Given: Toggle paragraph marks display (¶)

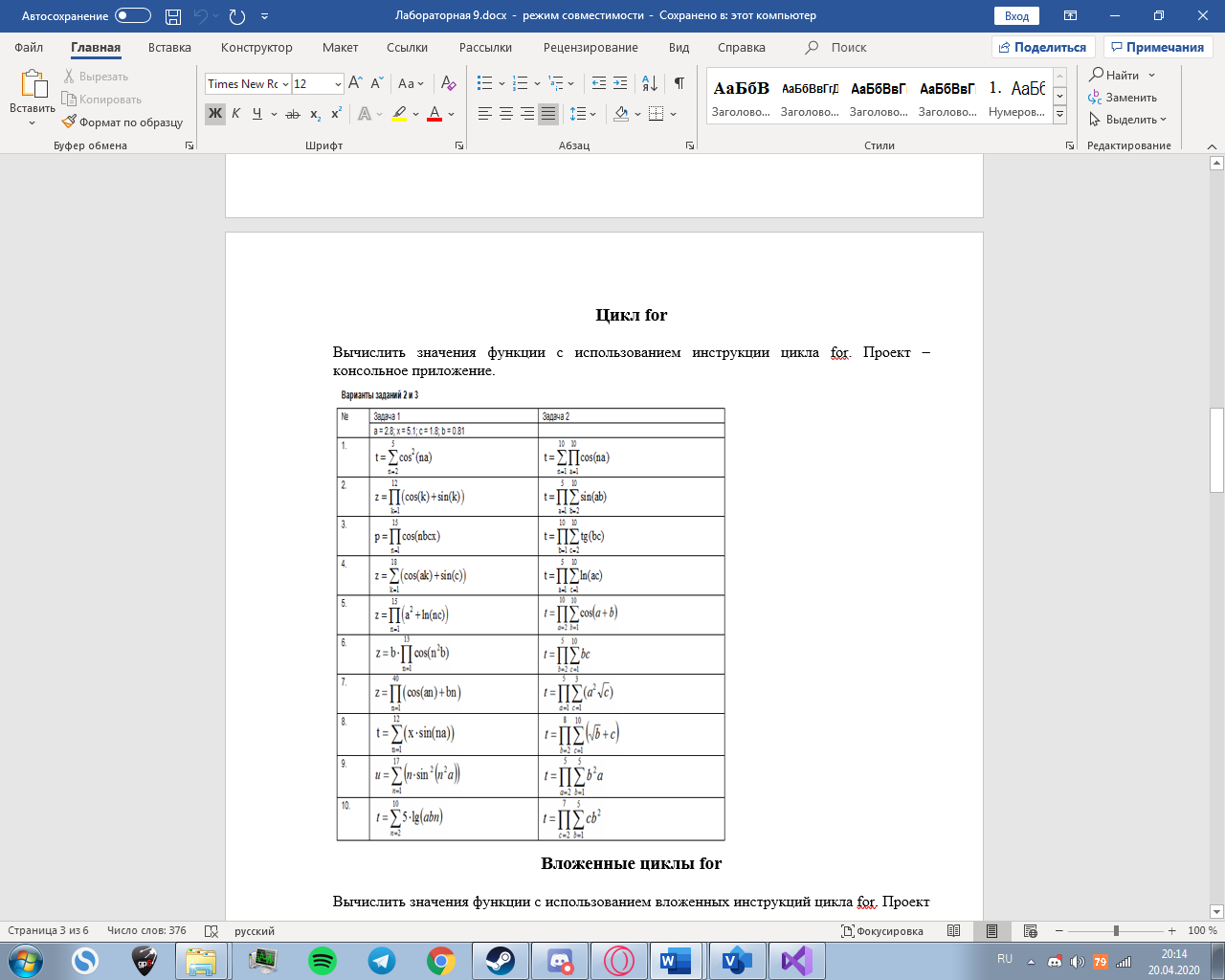Looking at the screenshot, I should (x=679, y=84).
